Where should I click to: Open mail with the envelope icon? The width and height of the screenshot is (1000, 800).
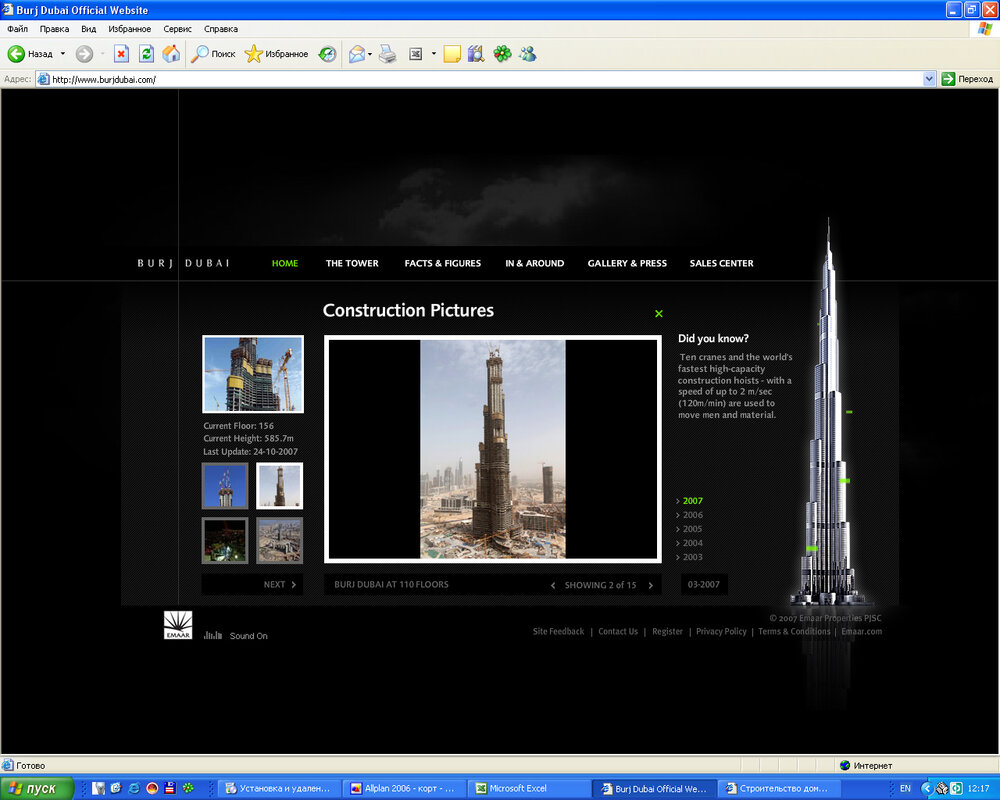tap(356, 54)
